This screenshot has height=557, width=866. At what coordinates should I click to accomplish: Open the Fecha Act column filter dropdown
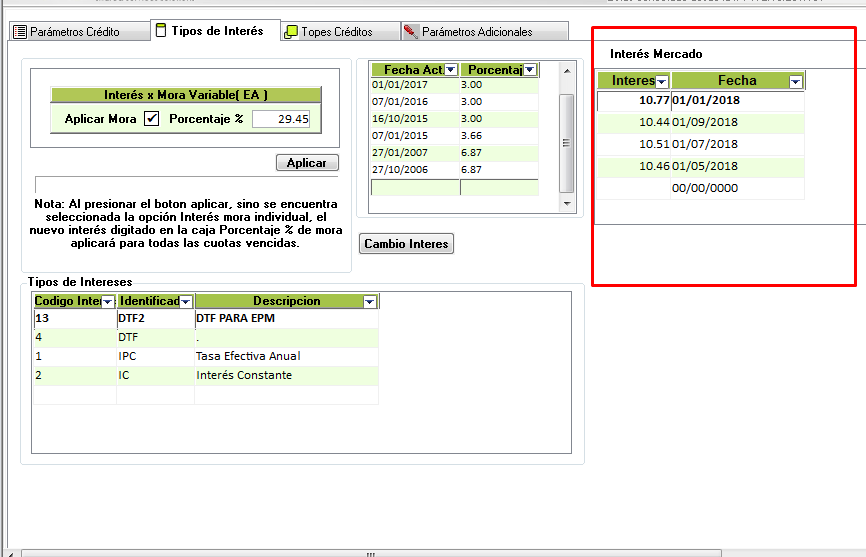coord(451,70)
